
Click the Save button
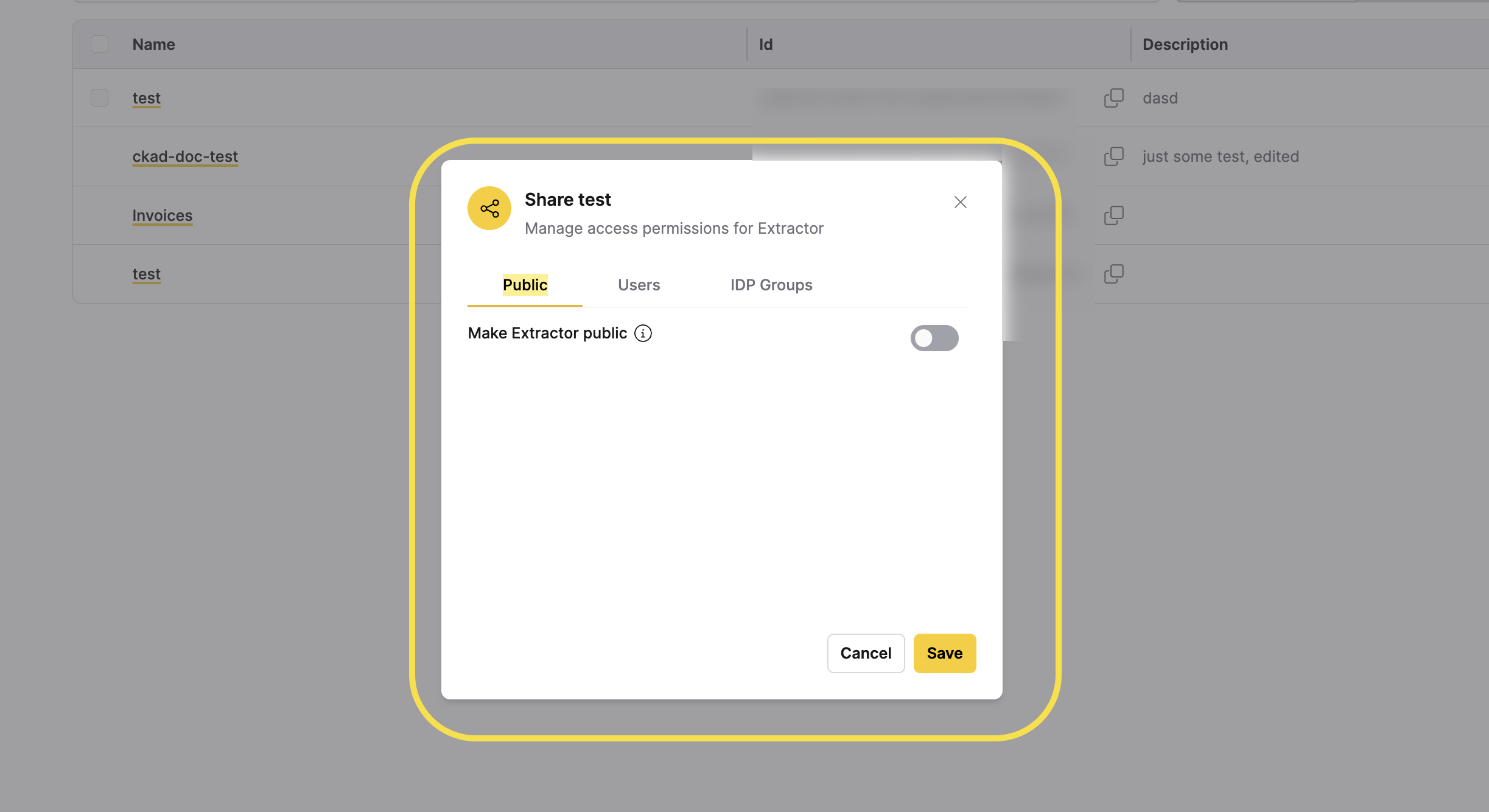pyautogui.click(x=944, y=653)
